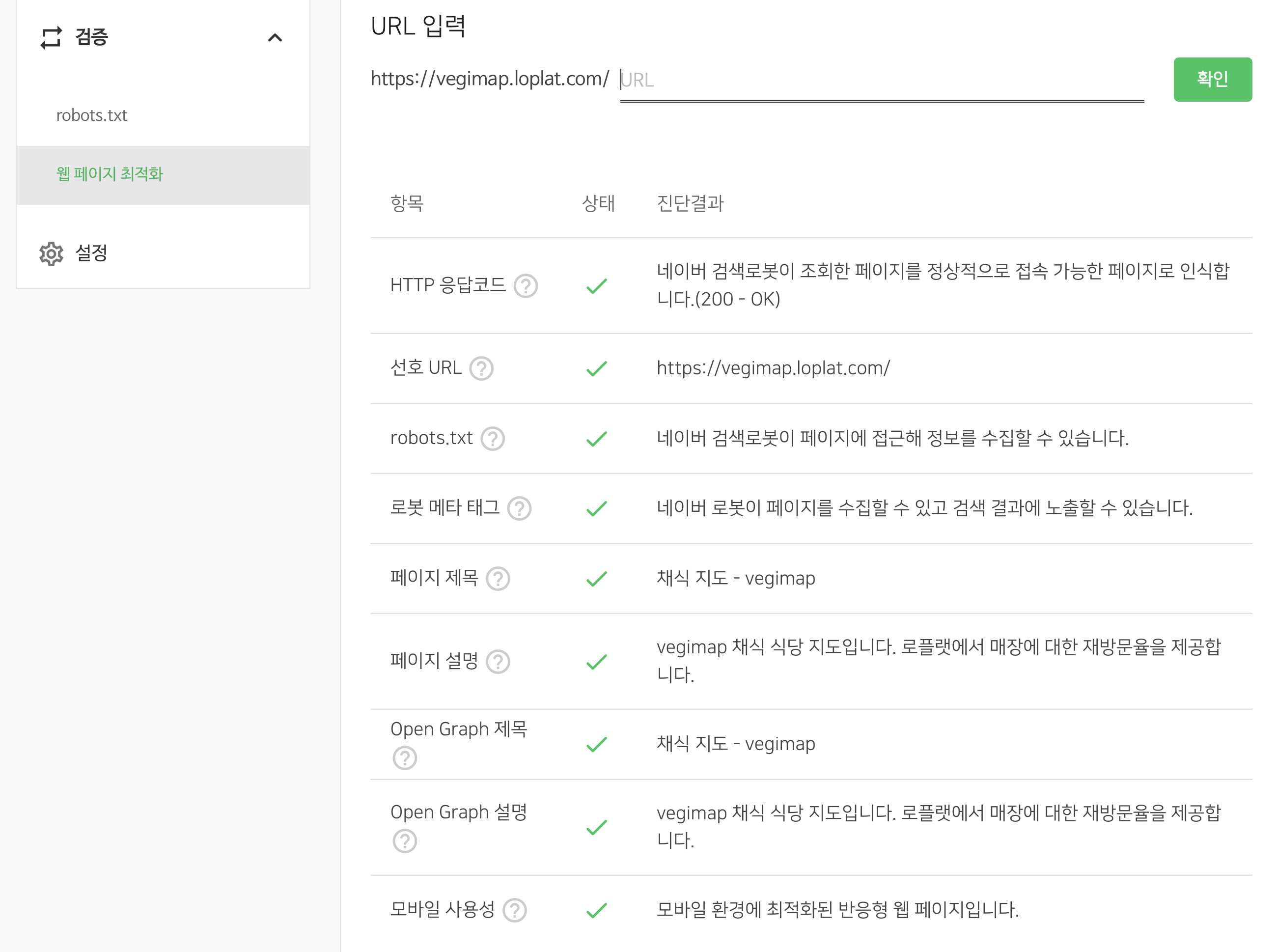Collapse the 검증 section chevron
The width and height of the screenshot is (1277, 952).
click(275, 38)
